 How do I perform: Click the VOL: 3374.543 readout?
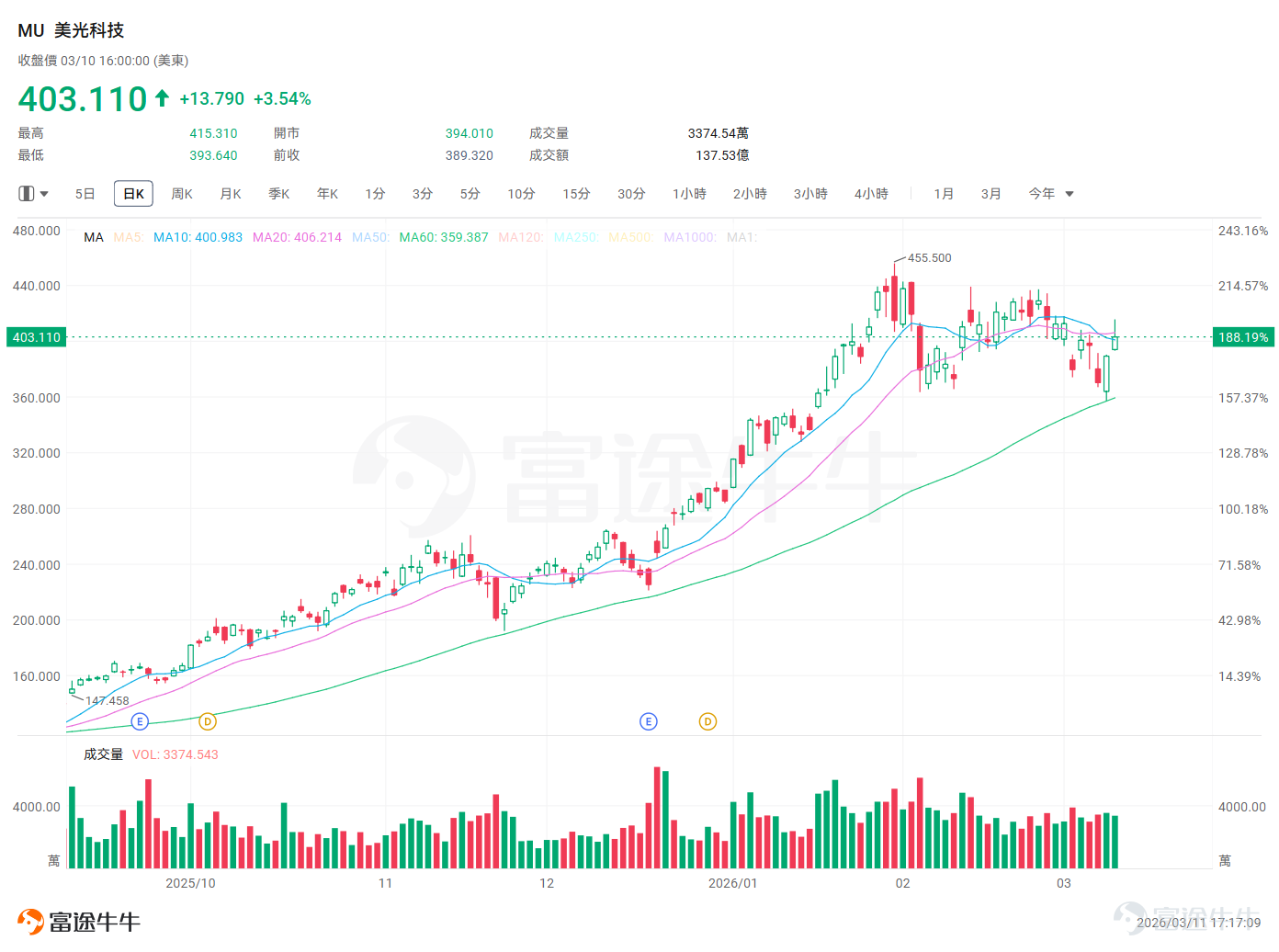175,754
